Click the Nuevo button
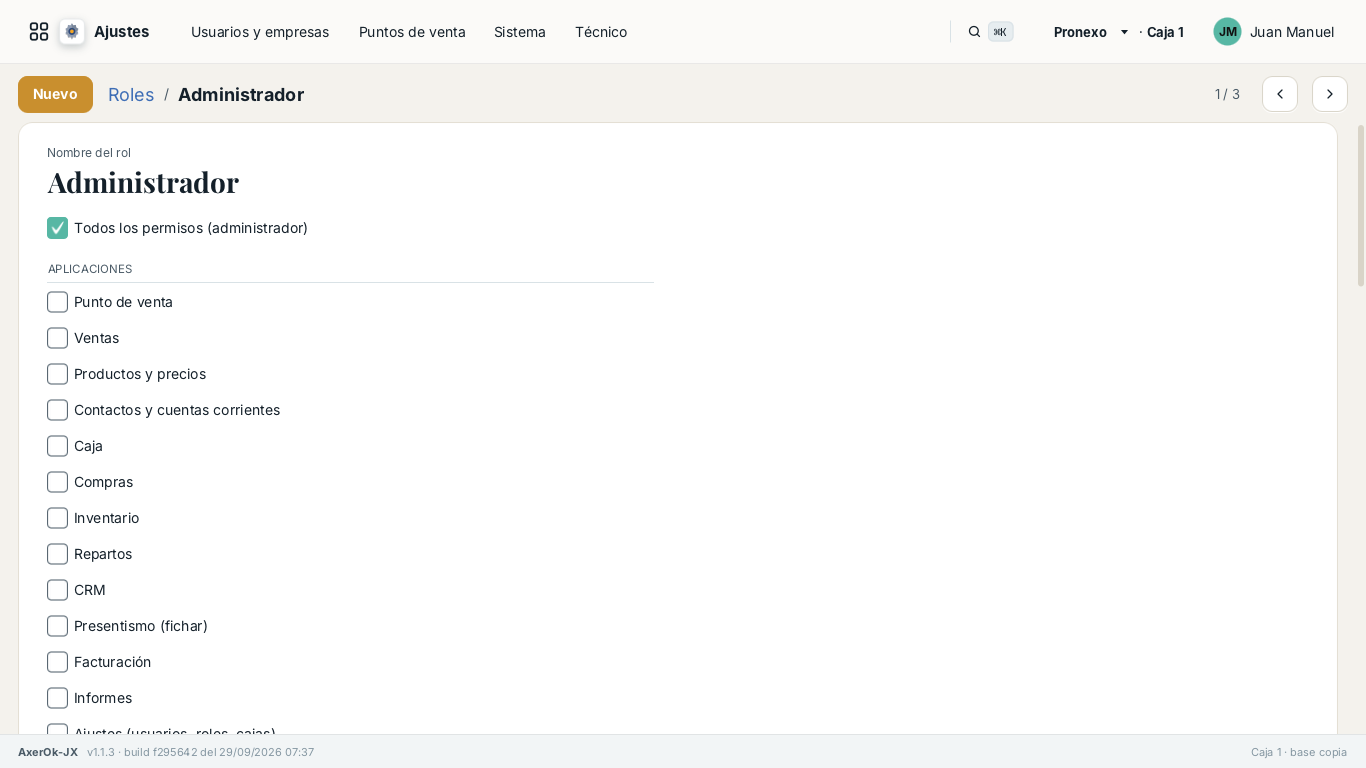Viewport: 1366px width, 768px height. point(55,94)
